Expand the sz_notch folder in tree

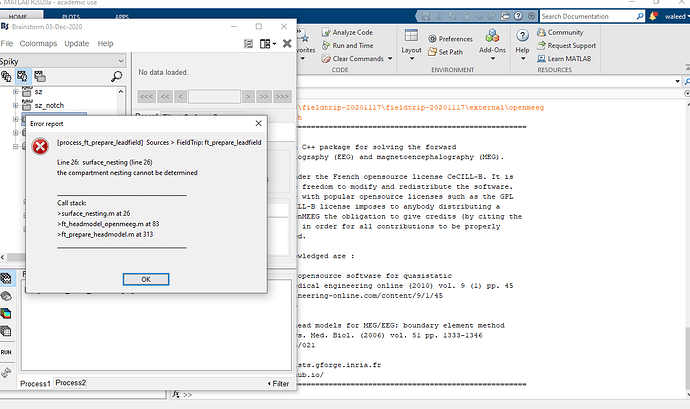click(15, 105)
